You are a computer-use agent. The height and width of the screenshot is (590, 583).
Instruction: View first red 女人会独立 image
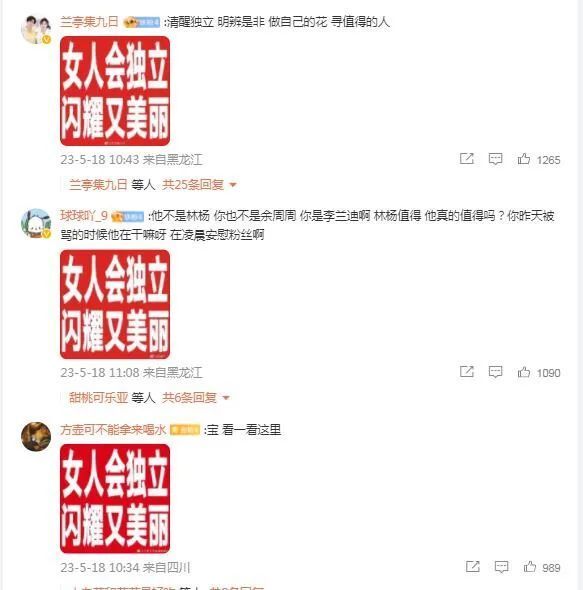point(115,91)
